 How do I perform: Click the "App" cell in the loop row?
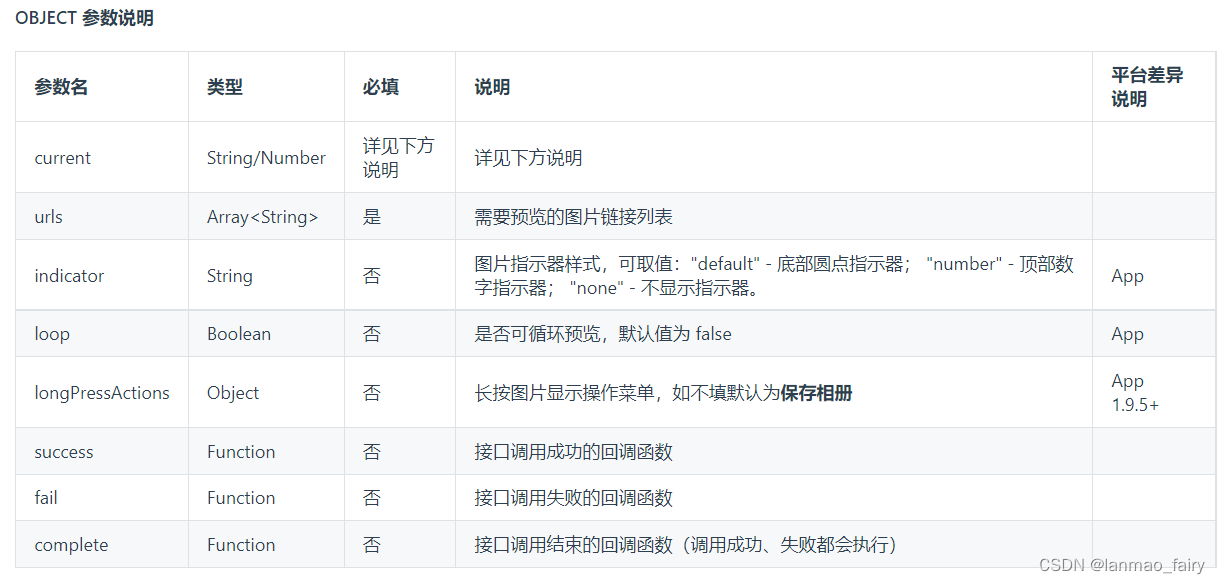[x=1127, y=334]
